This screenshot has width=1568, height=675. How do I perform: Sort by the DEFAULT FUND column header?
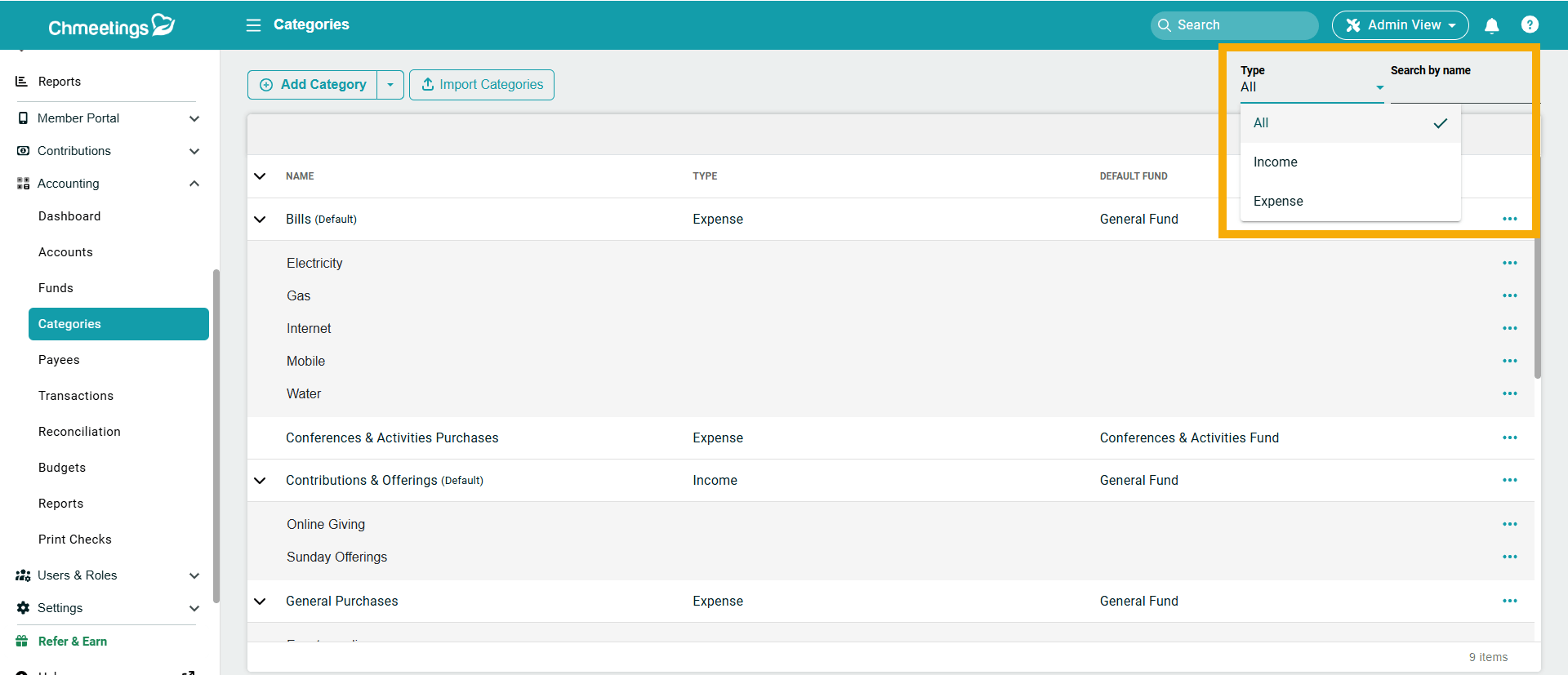coord(1134,176)
